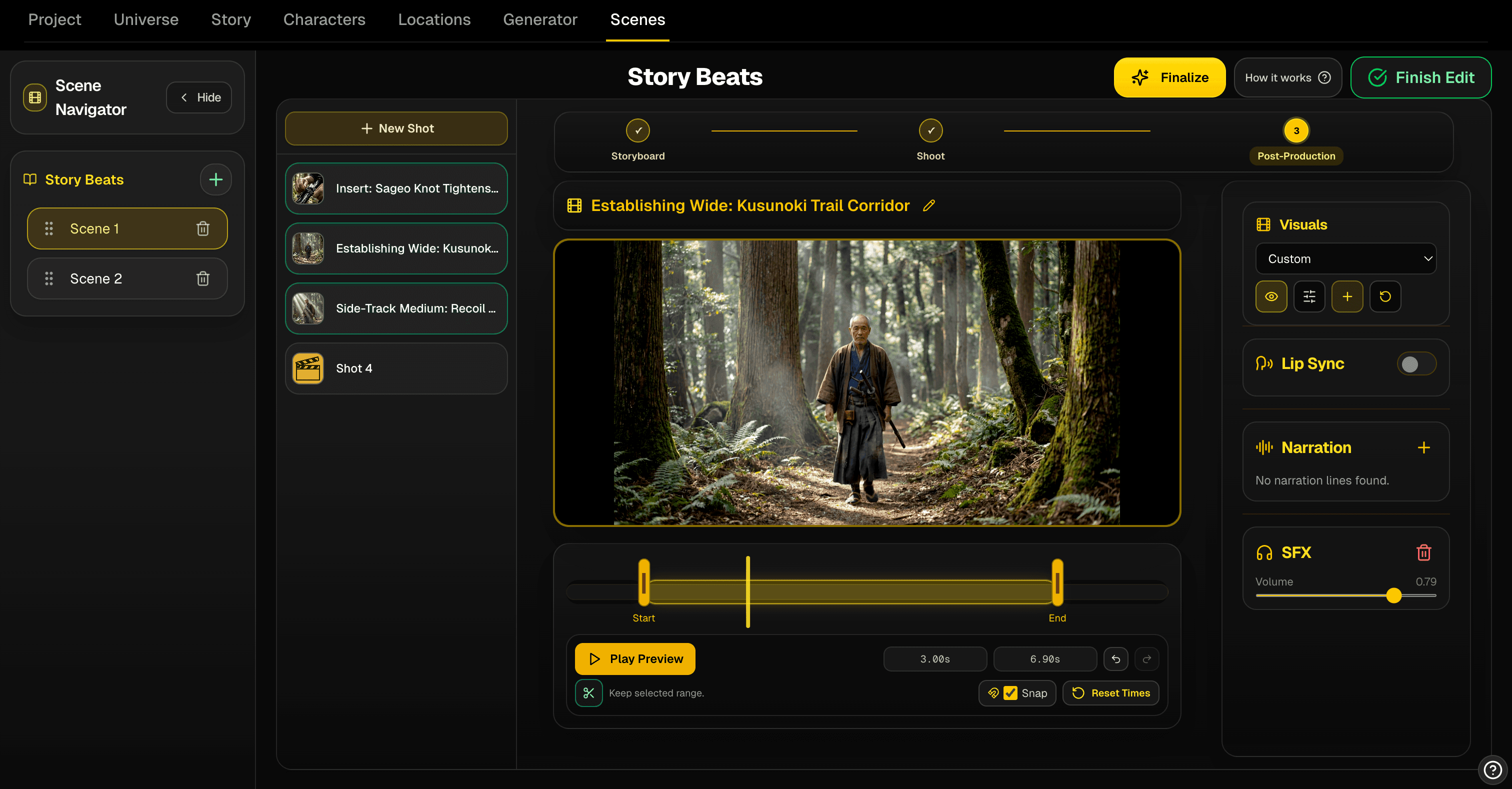Enable the Lip Sync toggle

1415,364
